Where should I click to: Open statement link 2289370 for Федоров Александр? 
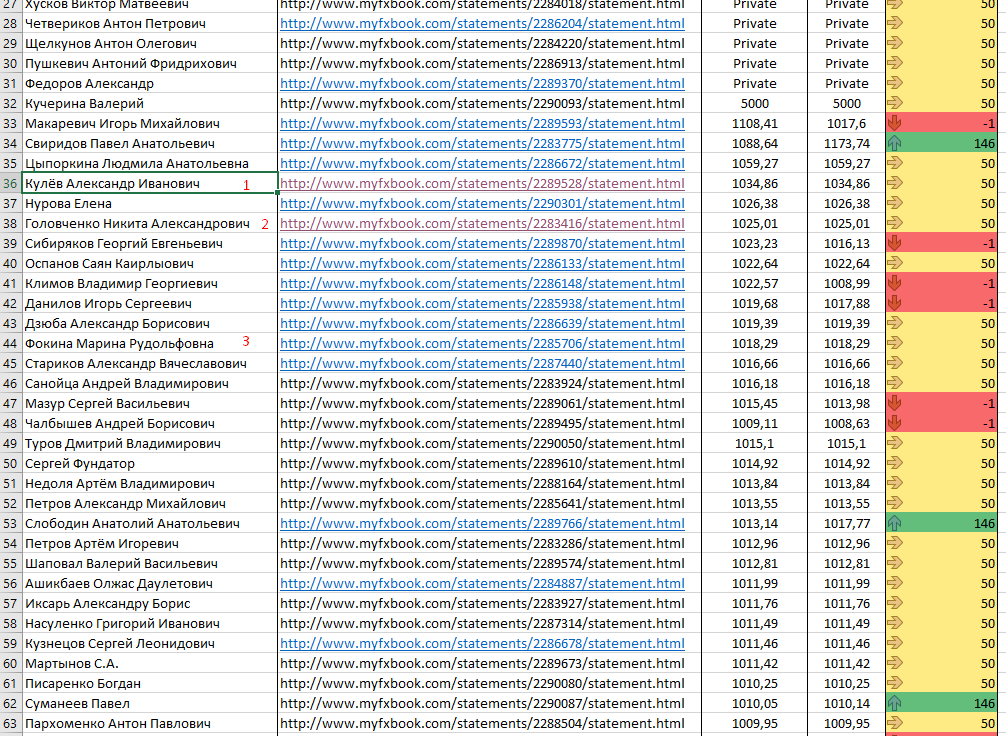482,83
